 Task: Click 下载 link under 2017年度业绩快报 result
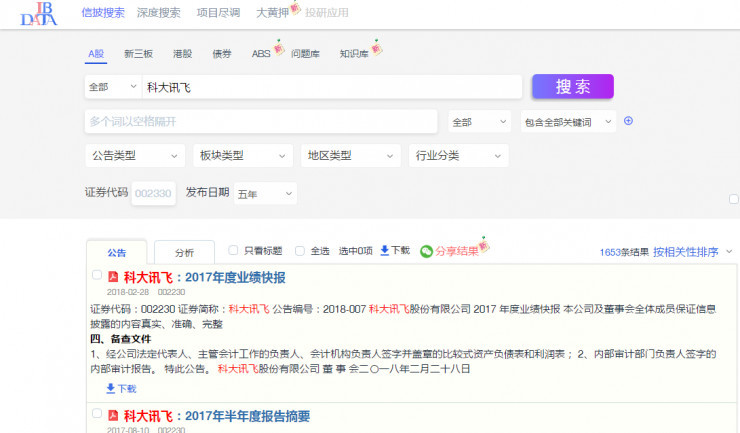click(121, 388)
